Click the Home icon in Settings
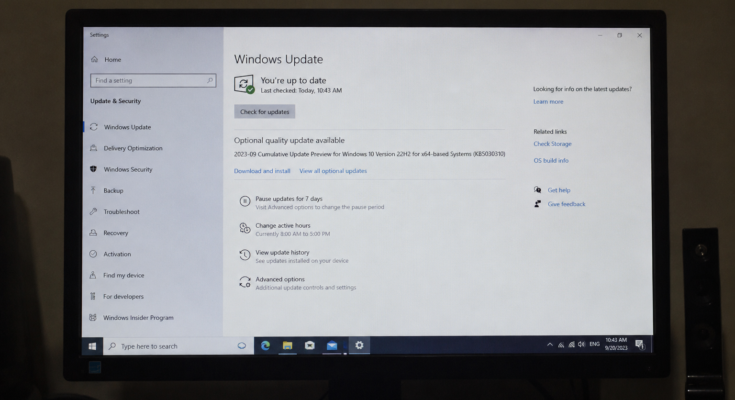 point(94,59)
